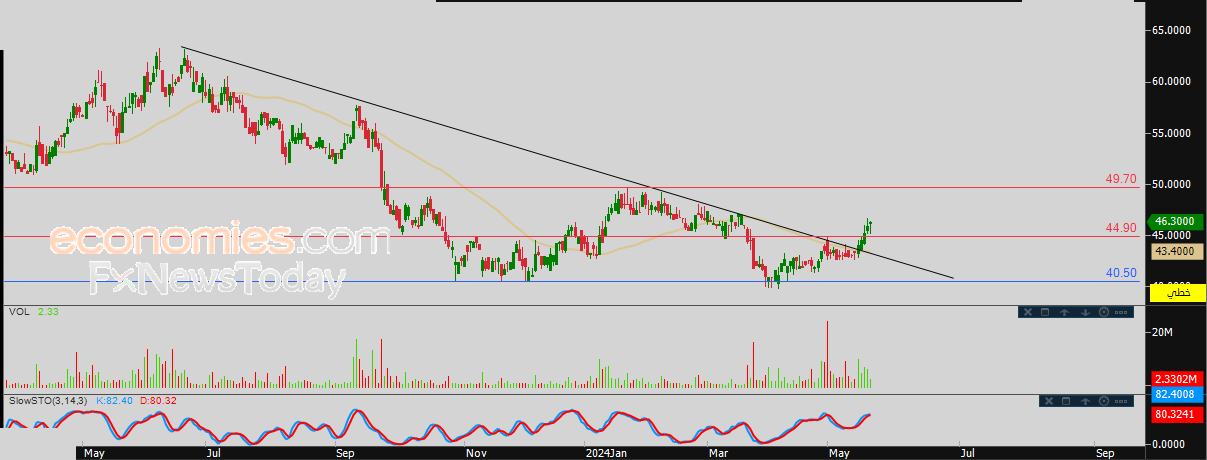Open SlowSTO pane more options dots
1207x460 pixels.
(x=1121, y=401)
